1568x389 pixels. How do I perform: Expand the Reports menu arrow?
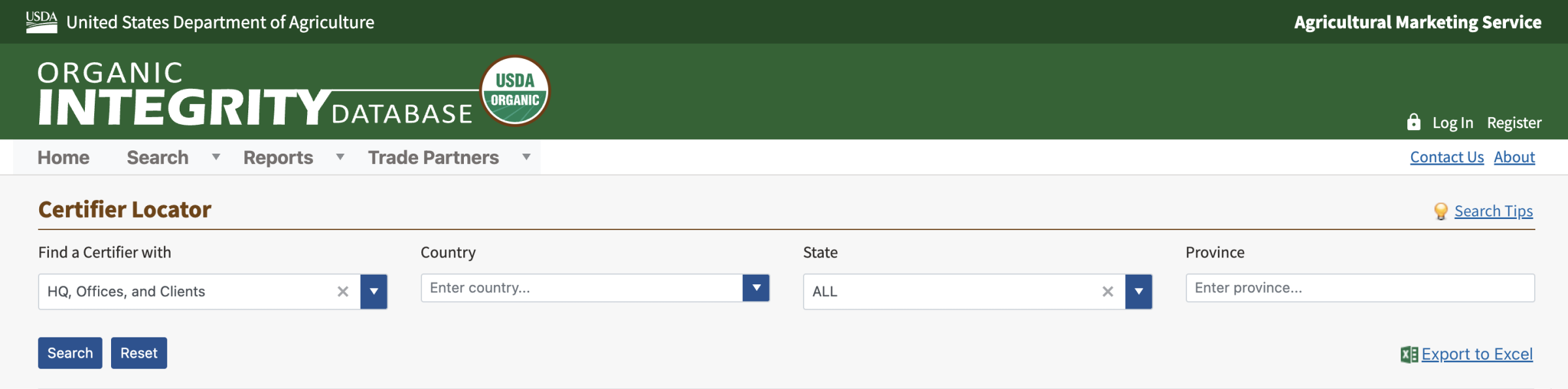[340, 158]
